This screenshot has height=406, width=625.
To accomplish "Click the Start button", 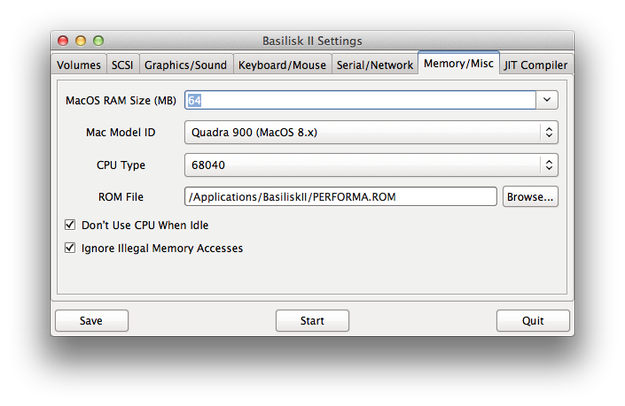I will coord(312,321).
